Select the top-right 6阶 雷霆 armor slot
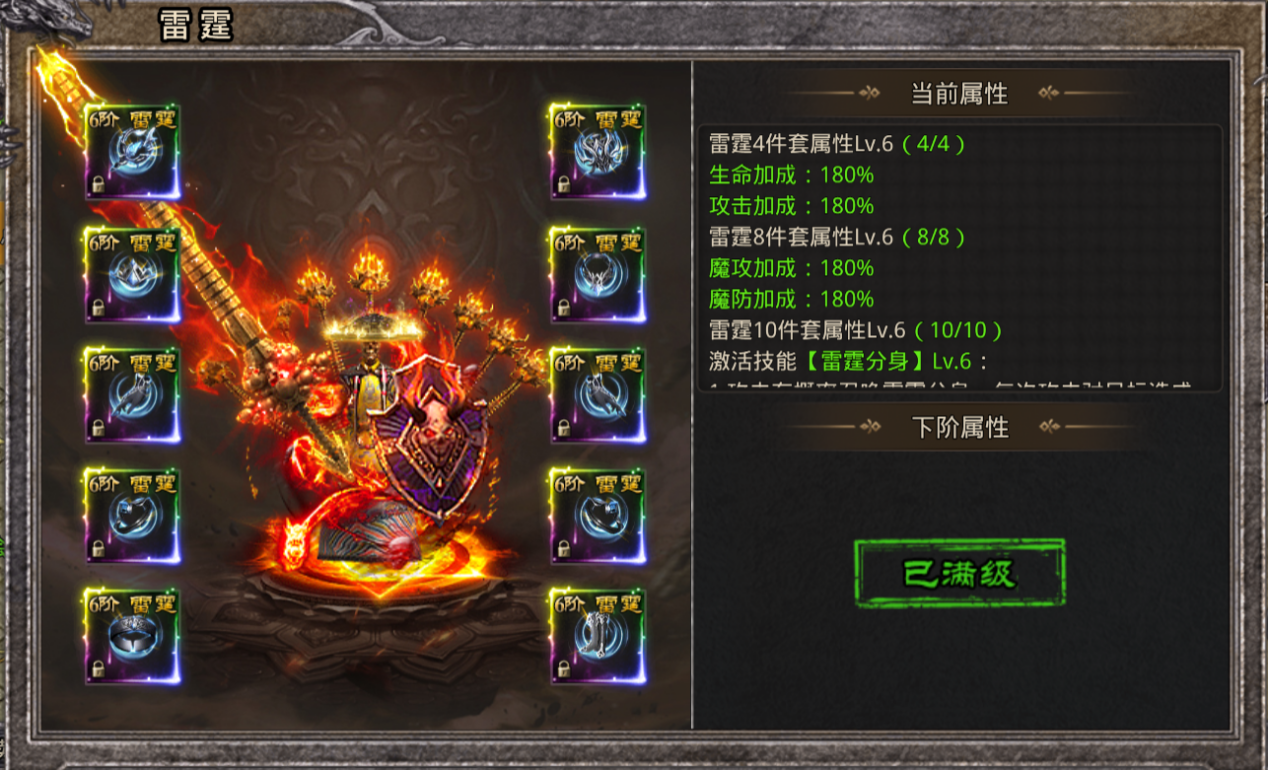 pyautogui.click(x=598, y=152)
